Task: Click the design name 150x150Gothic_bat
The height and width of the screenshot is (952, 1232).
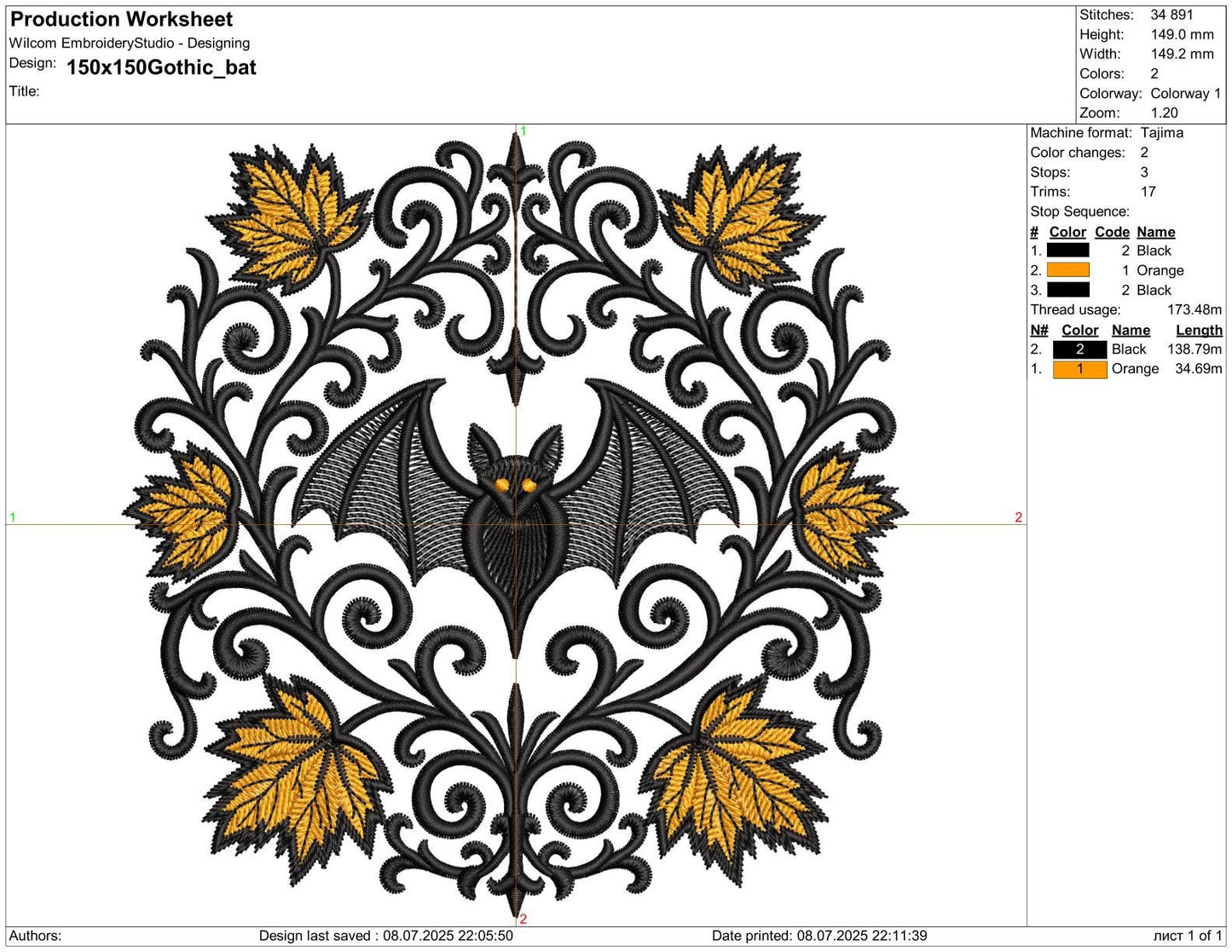Action: click(162, 67)
